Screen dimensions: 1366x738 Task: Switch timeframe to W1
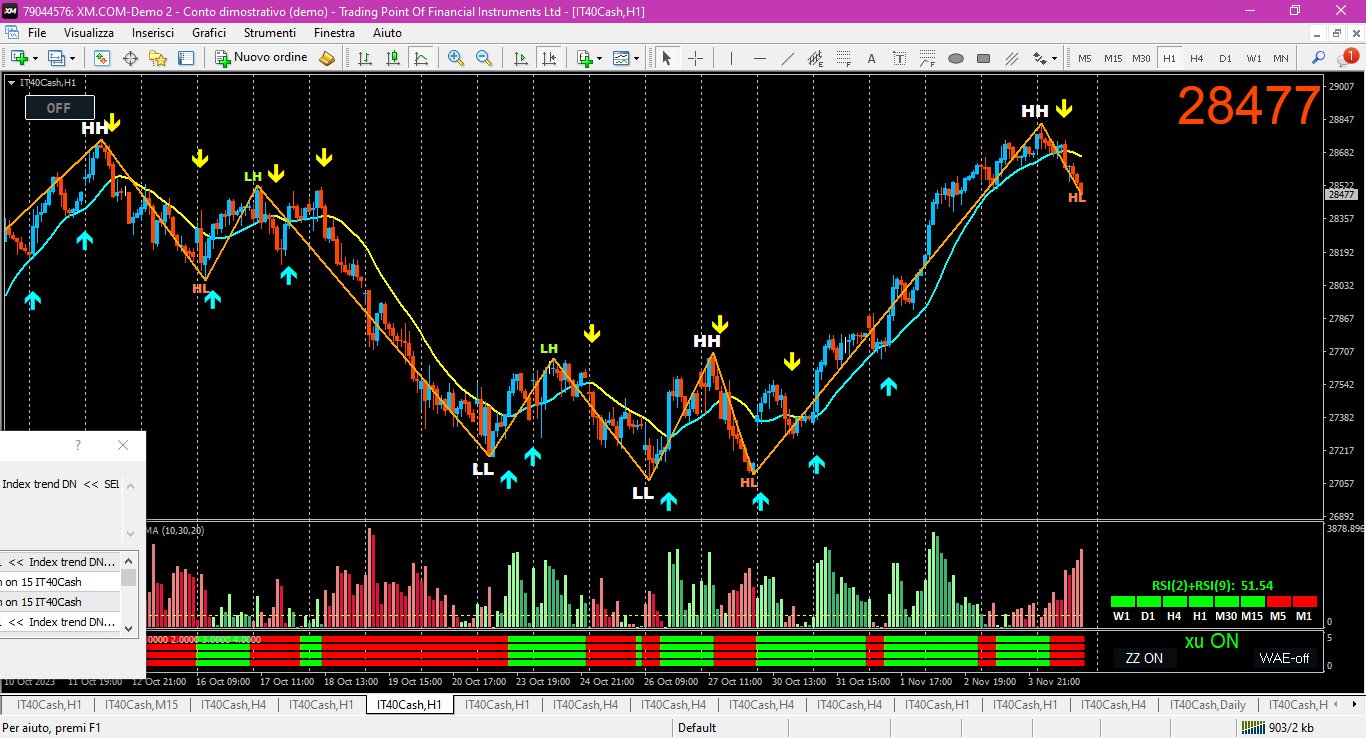click(x=1253, y=58)
